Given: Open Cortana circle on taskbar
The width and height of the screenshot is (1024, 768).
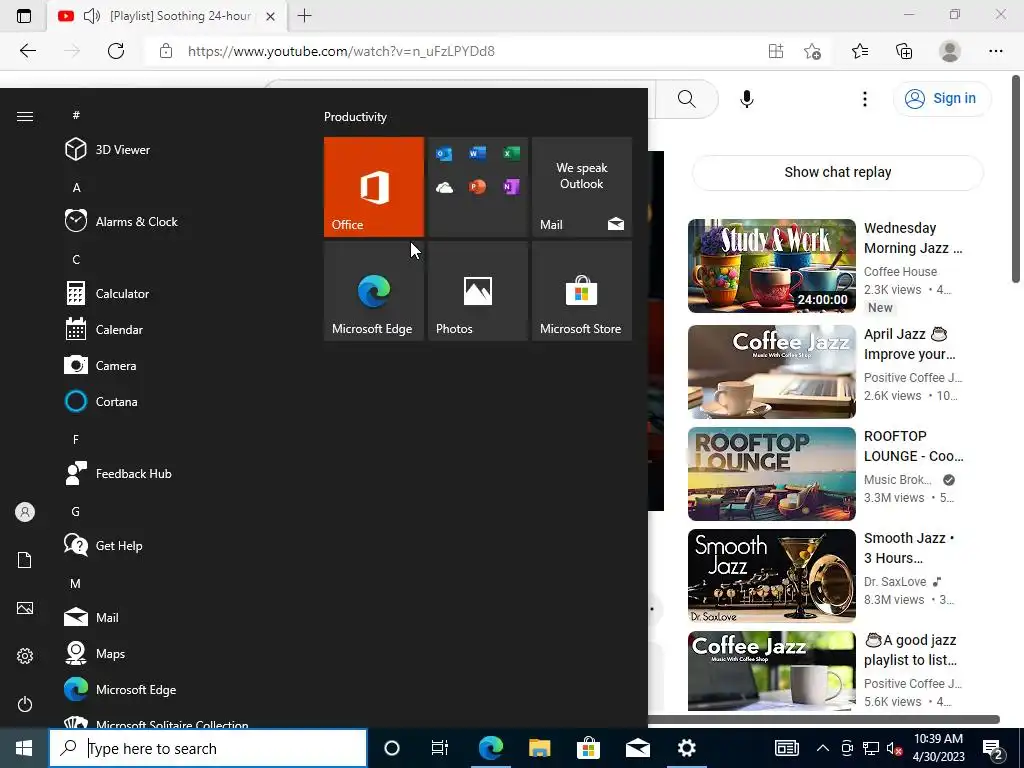Looking at the screenshot, I should 392,748.
